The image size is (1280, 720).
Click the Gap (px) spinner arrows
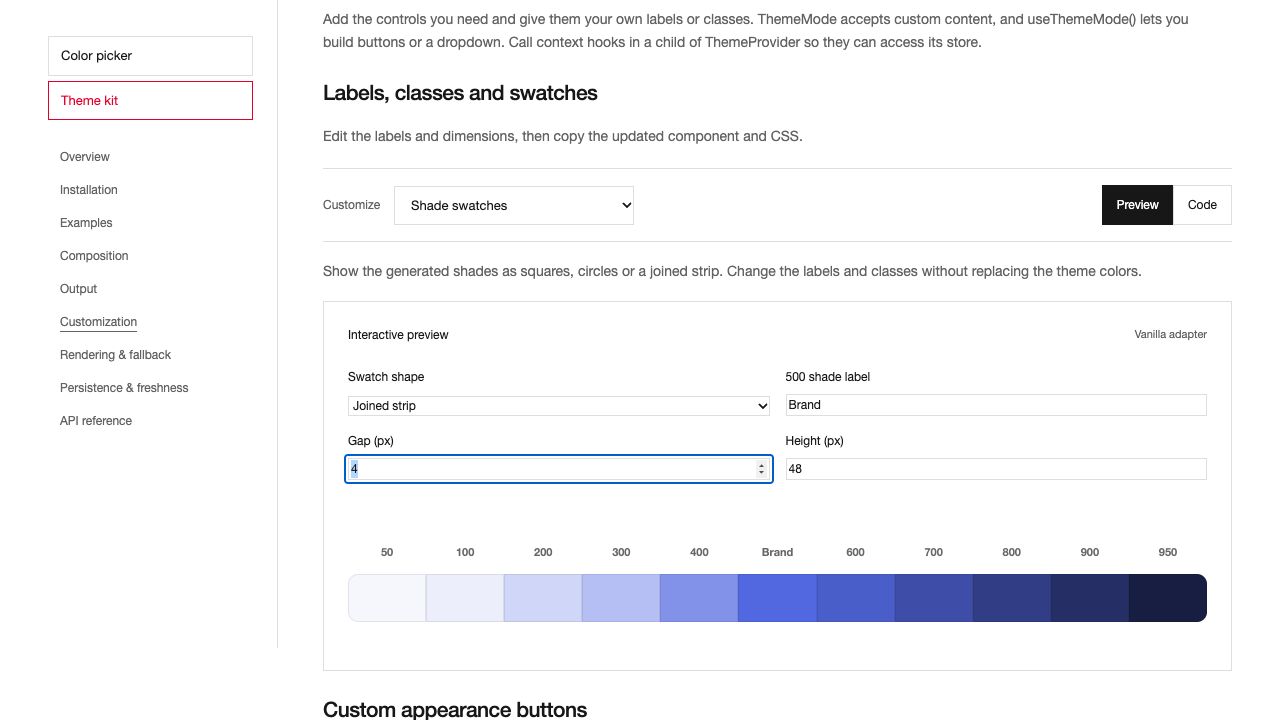[762, 469]
